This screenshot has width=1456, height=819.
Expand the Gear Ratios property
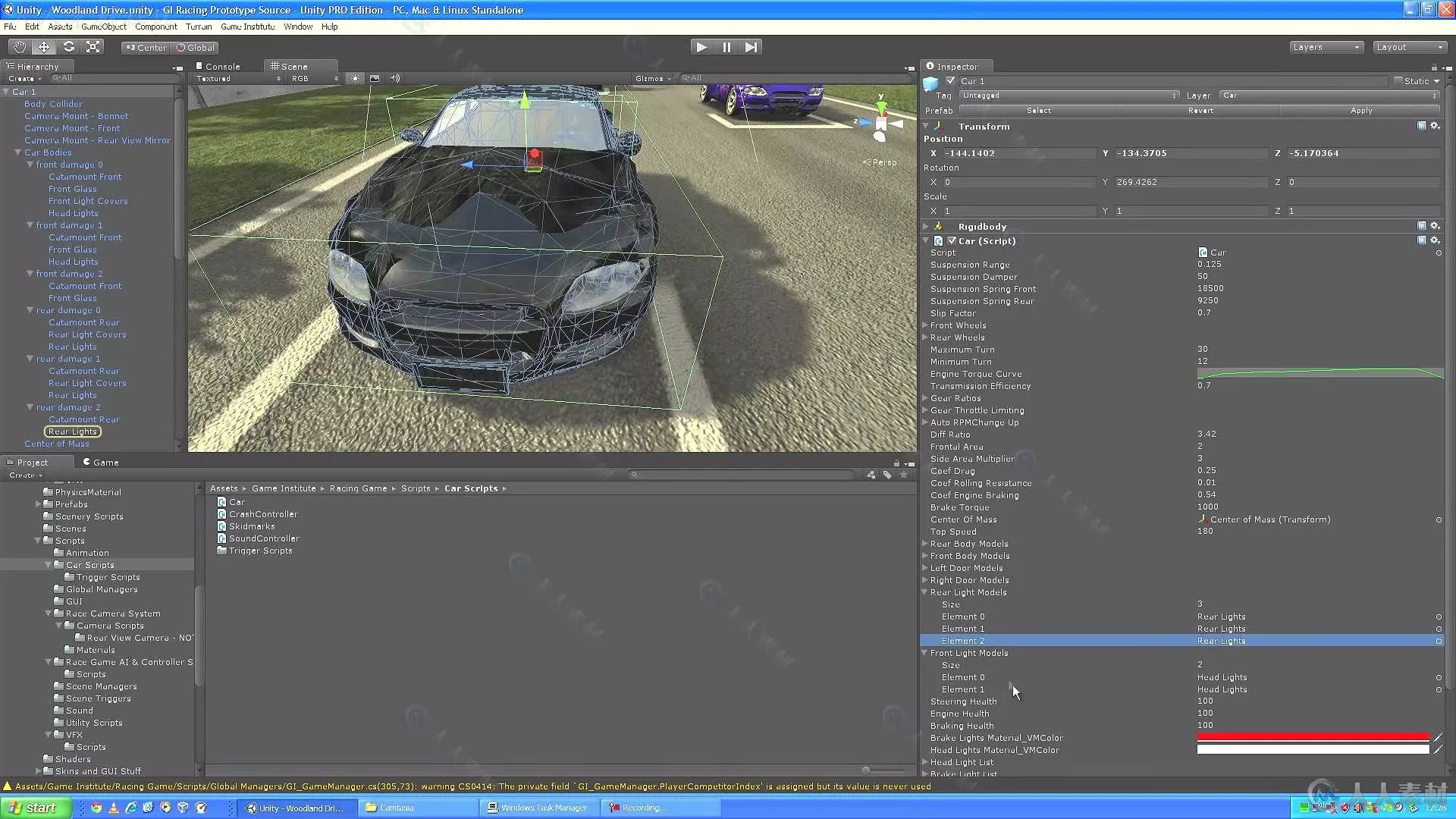pos(925,398)
